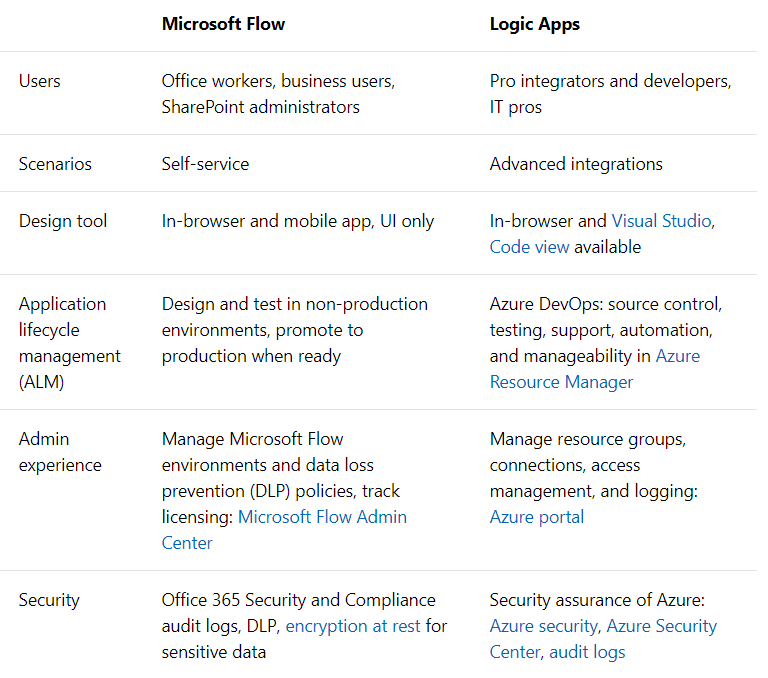
Task: Open the encryption at rest link
Action: point(353,626)
